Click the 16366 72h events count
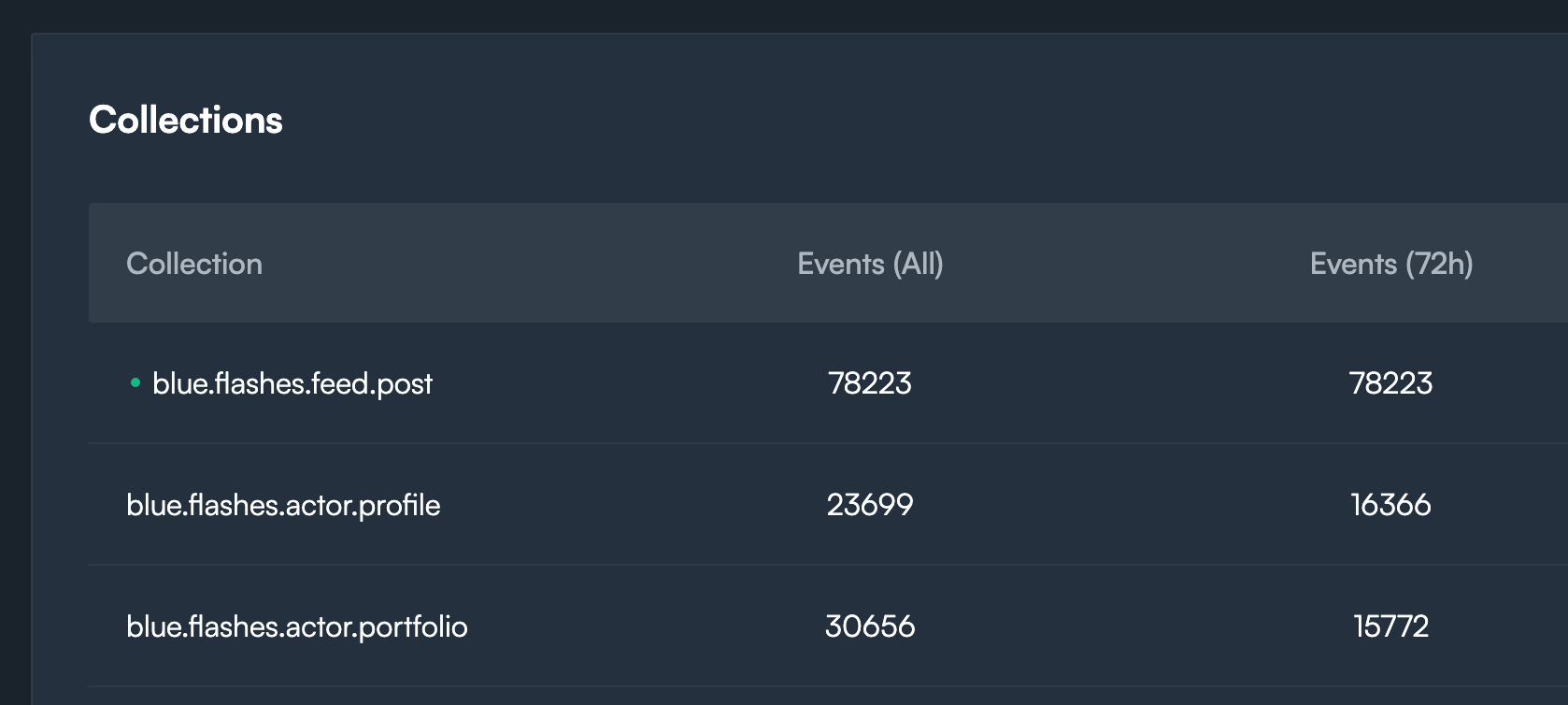Viewport: 1568px width, 705px height. tap(1390, 505)
